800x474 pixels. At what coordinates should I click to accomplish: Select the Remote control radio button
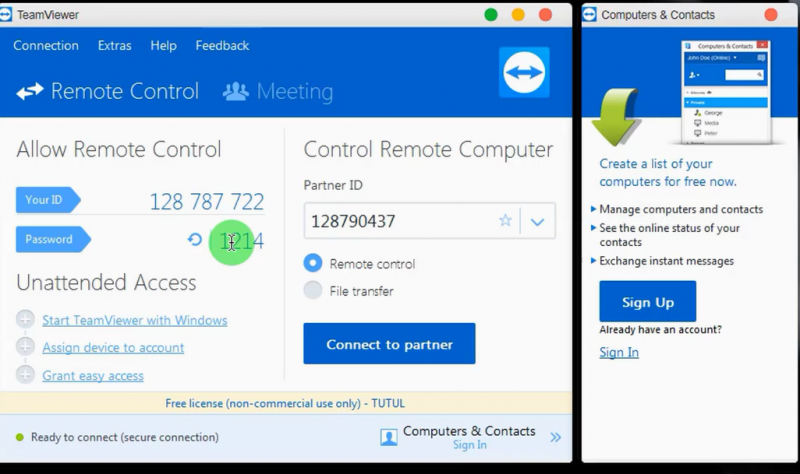pos(313,263)
